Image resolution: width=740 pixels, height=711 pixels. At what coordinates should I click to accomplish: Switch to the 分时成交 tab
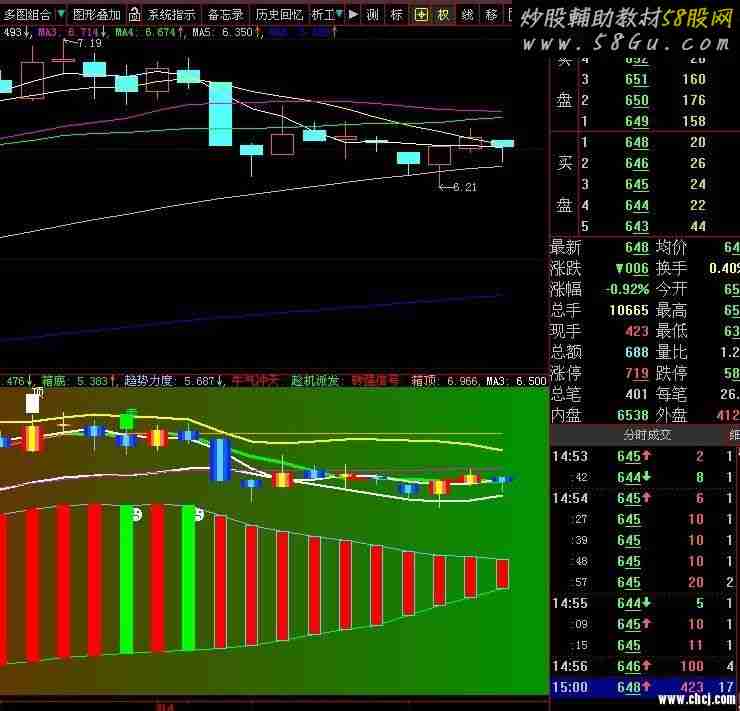point(647,435)
